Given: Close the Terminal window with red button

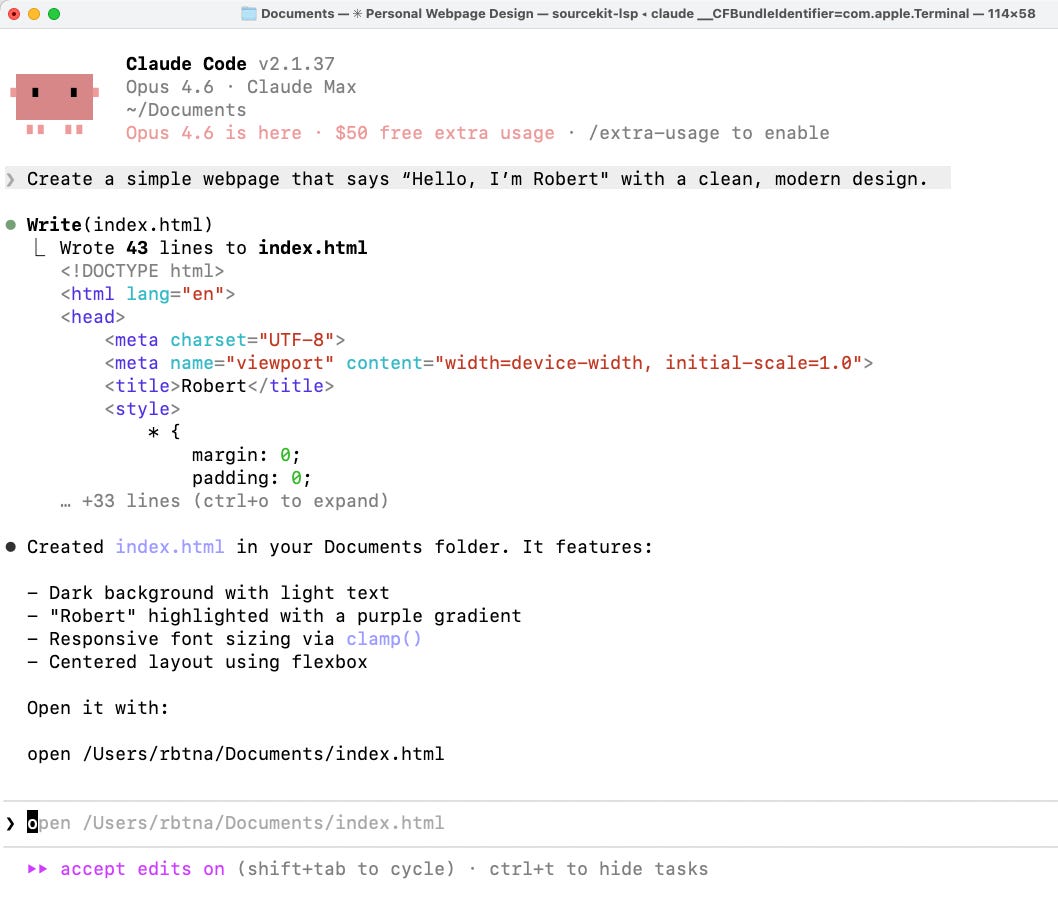Looking at the screenshot, I should [x=13, y=13].
